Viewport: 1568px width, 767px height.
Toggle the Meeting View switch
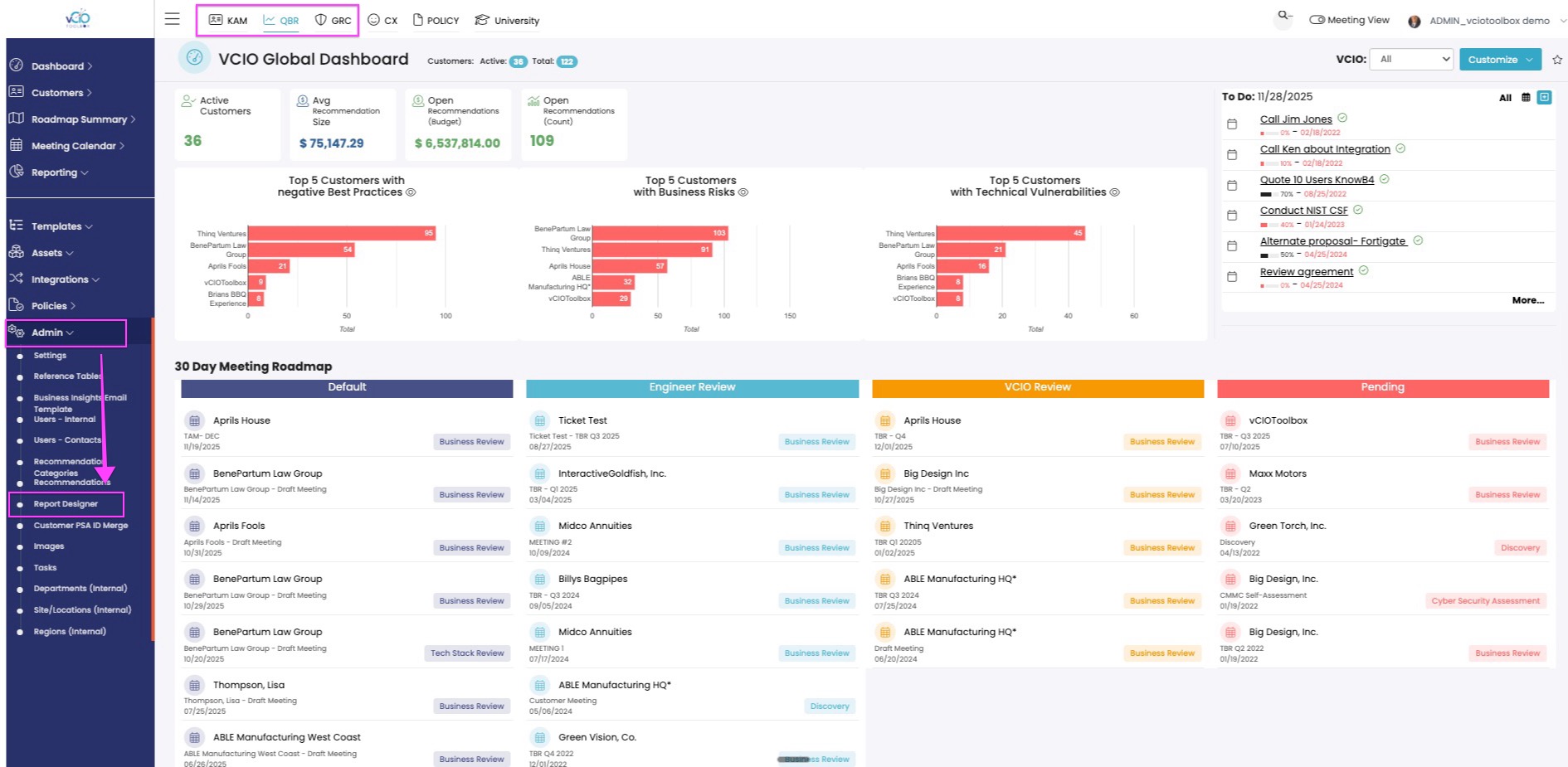point(1317,20)
